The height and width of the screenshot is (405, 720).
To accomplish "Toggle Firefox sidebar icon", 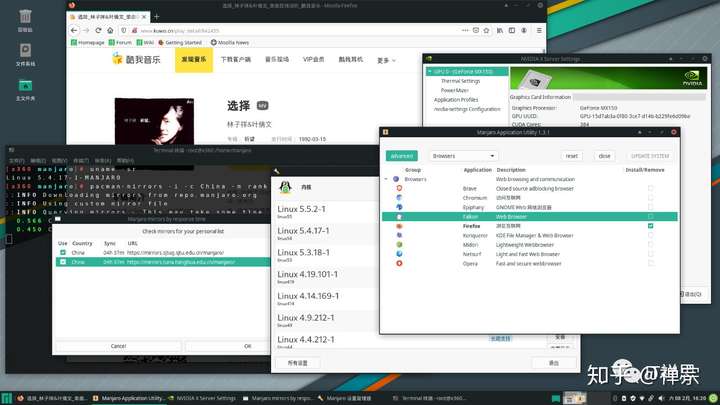I will click(x=512, y=30).
